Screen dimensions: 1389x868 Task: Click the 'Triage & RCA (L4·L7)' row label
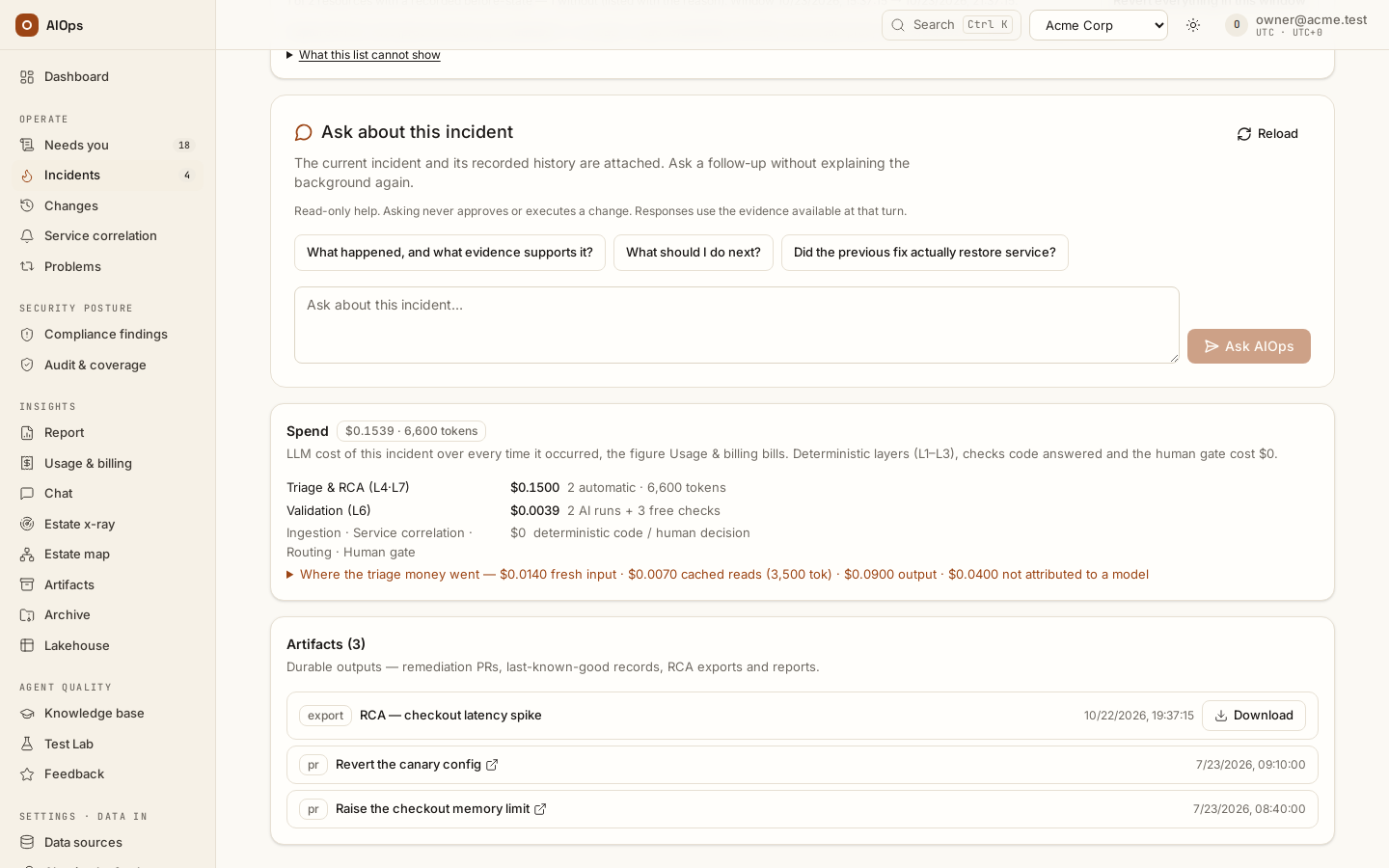[x=348, y=488]
